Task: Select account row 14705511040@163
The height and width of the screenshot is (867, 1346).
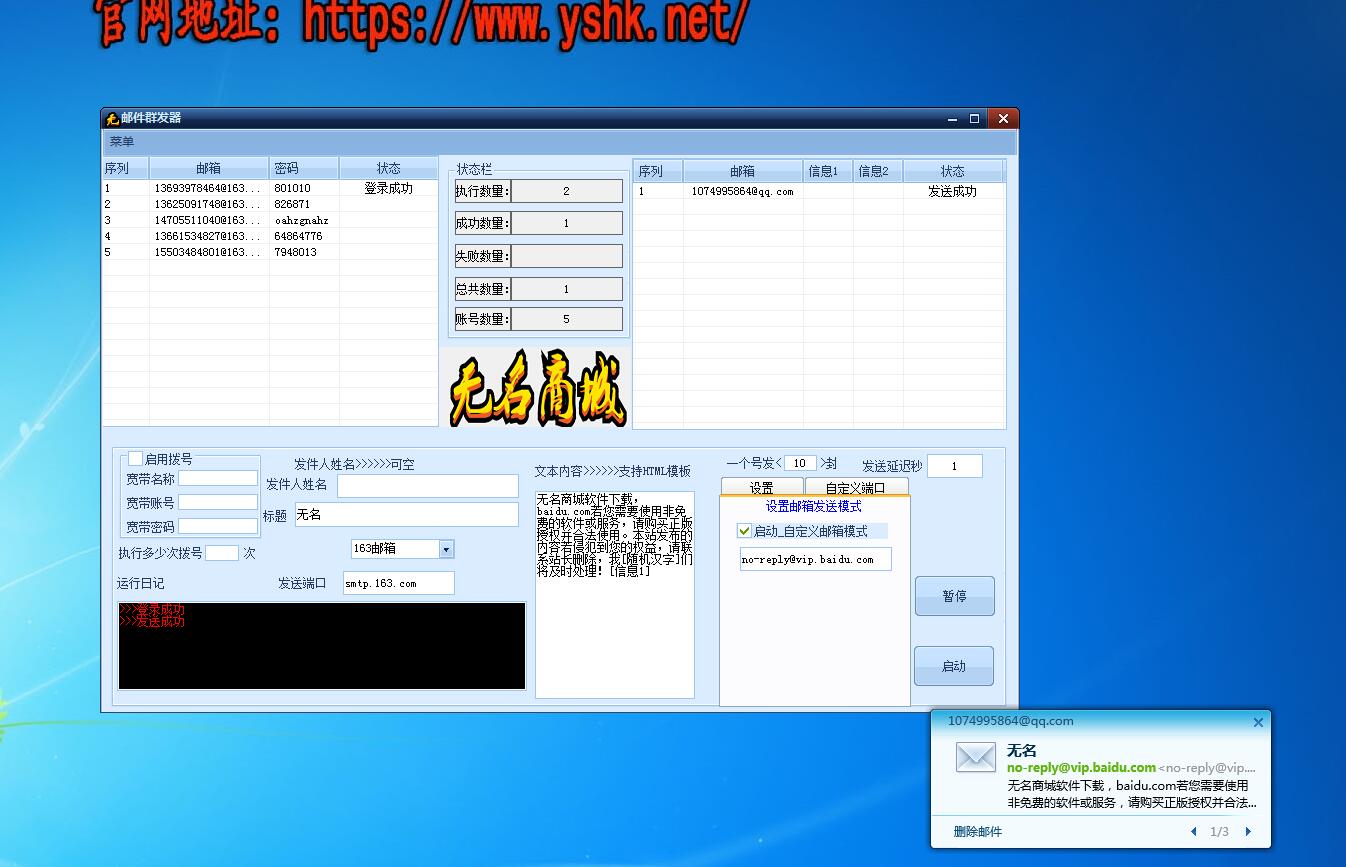Action: [270, 220]
